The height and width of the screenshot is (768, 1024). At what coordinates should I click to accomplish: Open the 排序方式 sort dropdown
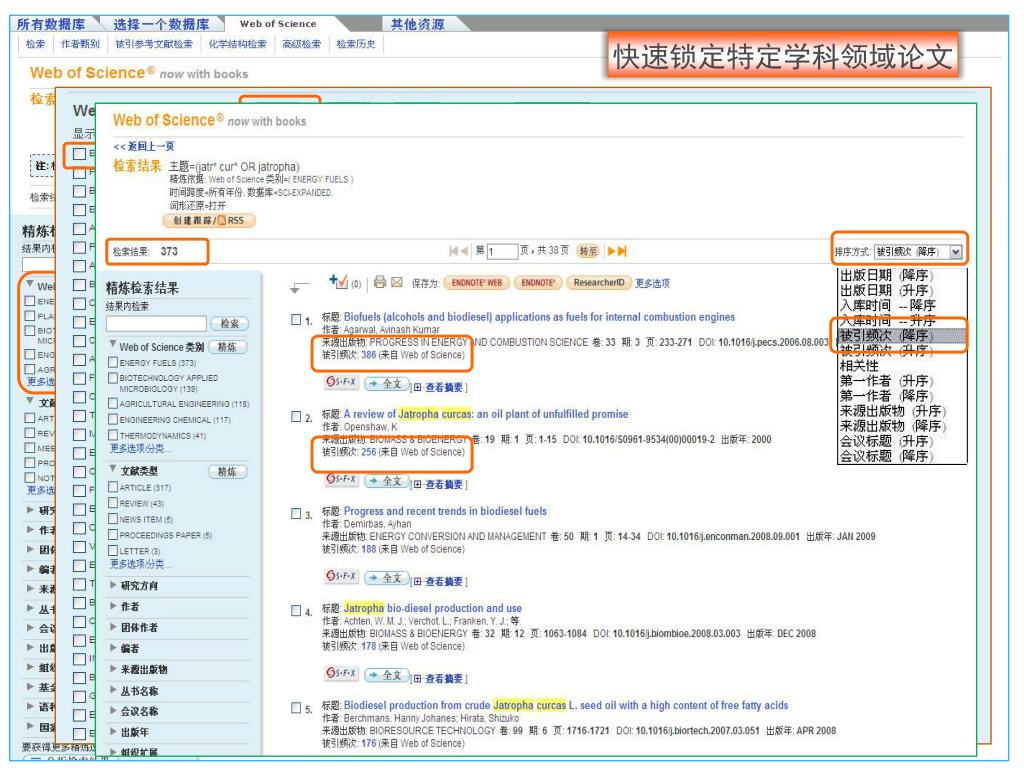(x=918, y=251)
